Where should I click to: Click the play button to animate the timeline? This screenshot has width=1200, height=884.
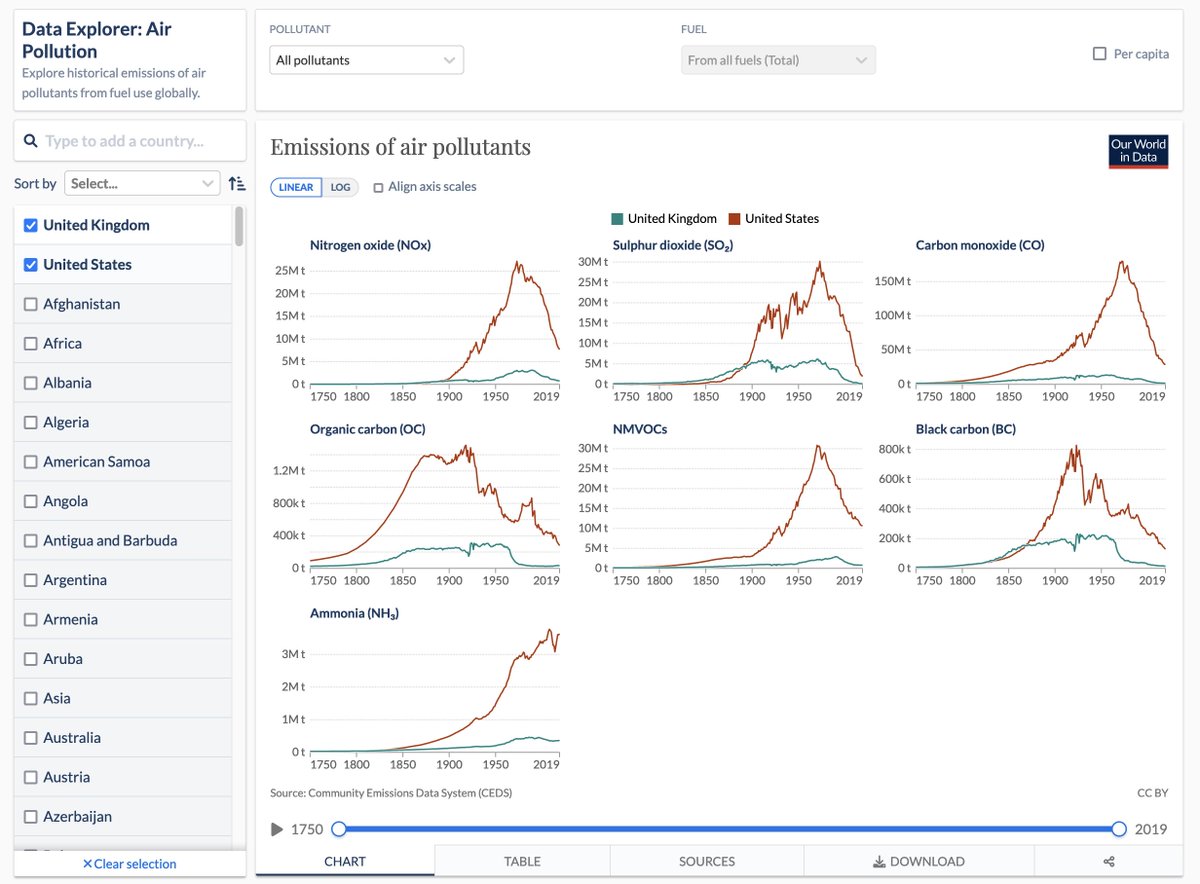[x=277, y=828]
